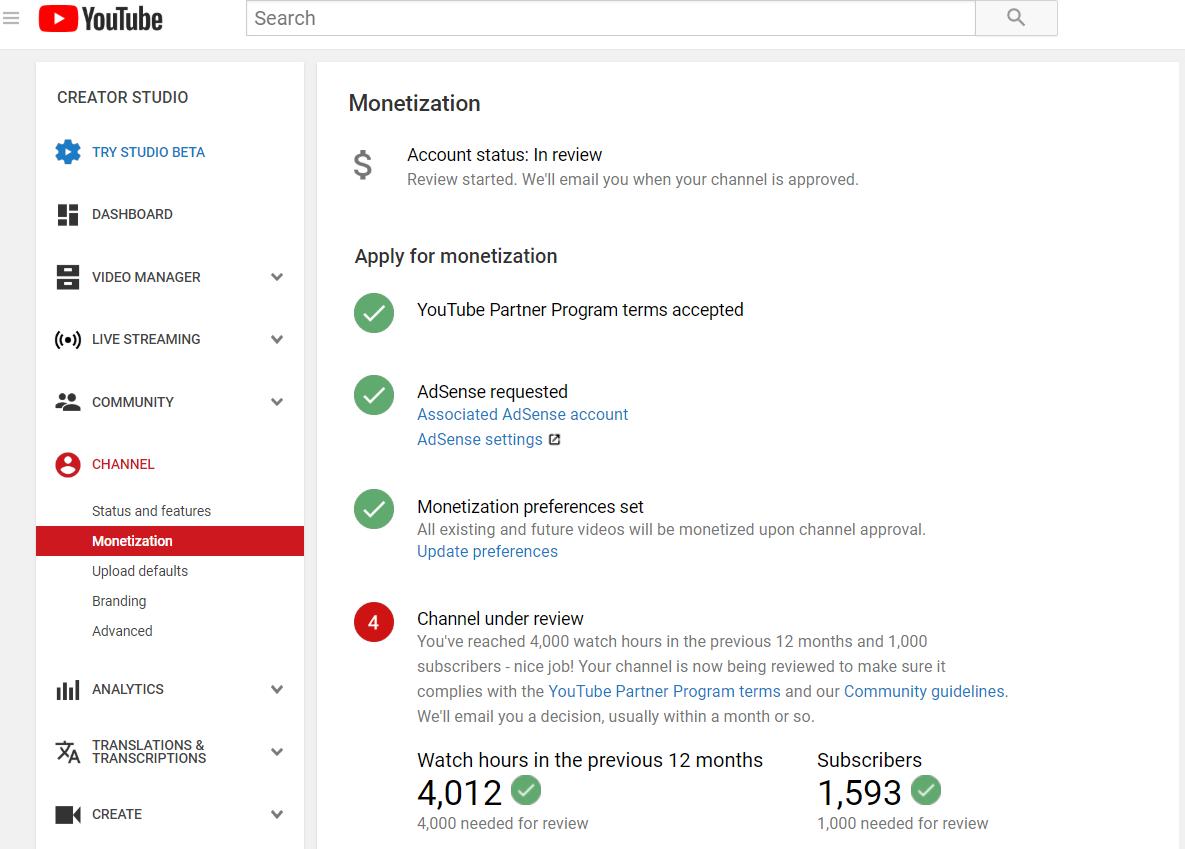Click into the Search field
This screenshot has height=849, width=1185.
pos(611,18)
